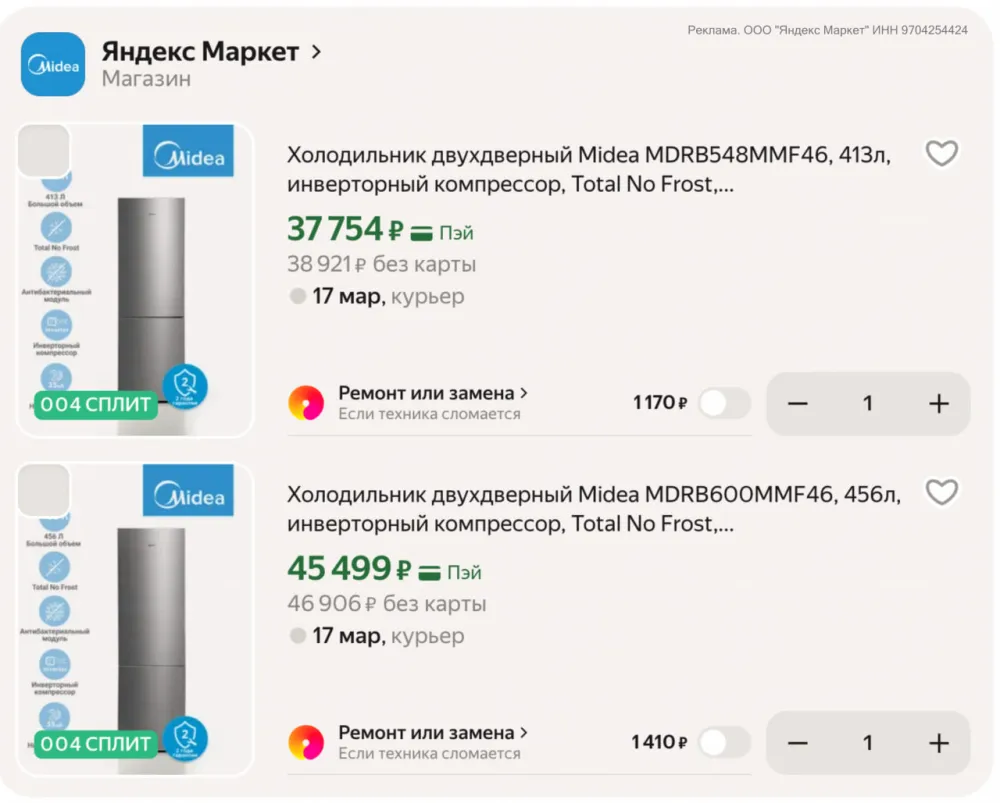Image resolution: width=1000 pixels, height=803 pixels.
Task: Increase quantity of first fridge with plus
Action: click(938, 403)
